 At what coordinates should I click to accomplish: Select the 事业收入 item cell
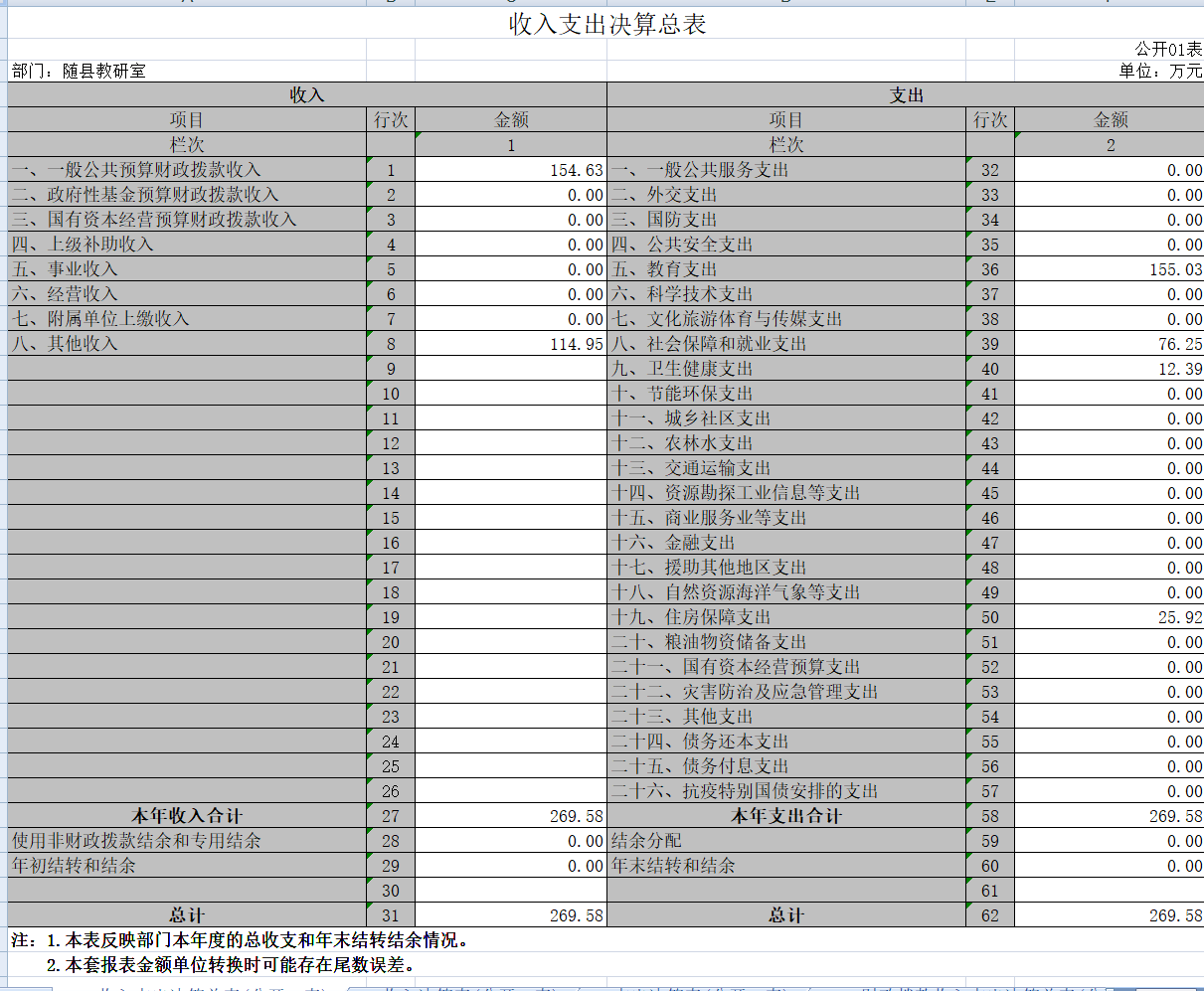[187, 269]
